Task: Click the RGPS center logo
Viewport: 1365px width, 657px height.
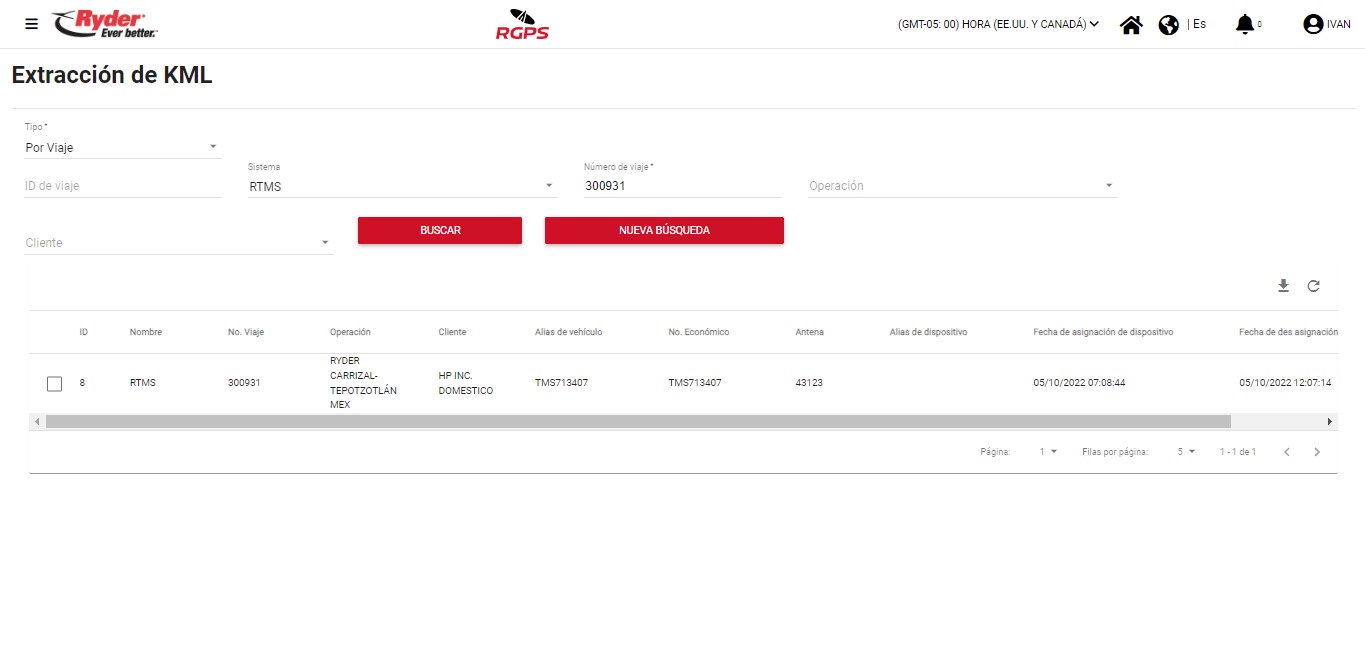Action: (x=522, y=24)
